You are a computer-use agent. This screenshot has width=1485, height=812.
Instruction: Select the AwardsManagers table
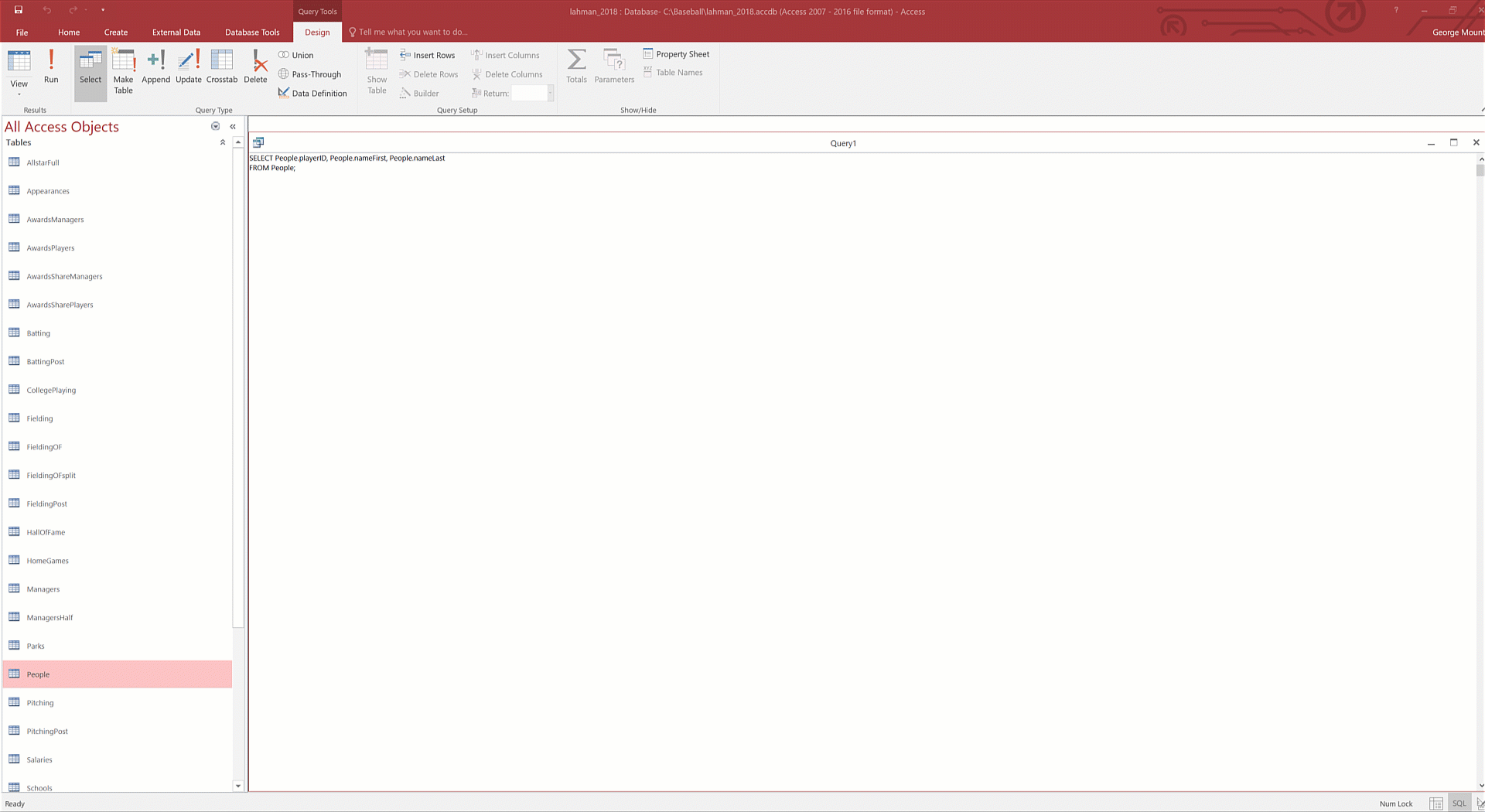(118, 220)
